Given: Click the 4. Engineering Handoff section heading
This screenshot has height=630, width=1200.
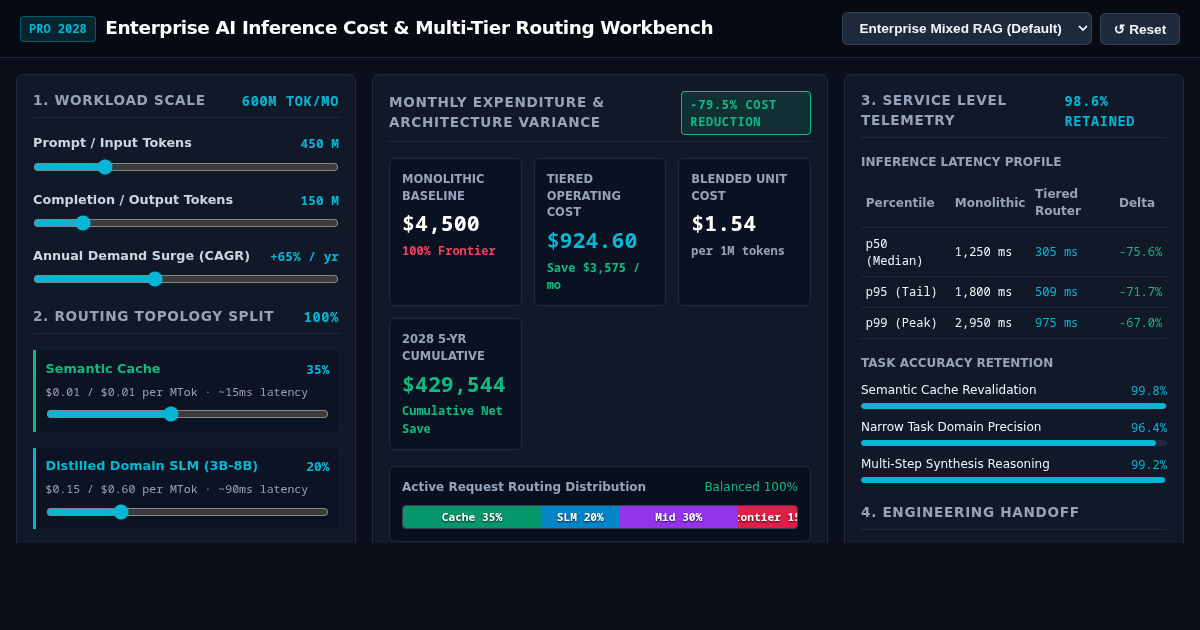Looking at the screenshot, I should point(970,512).
